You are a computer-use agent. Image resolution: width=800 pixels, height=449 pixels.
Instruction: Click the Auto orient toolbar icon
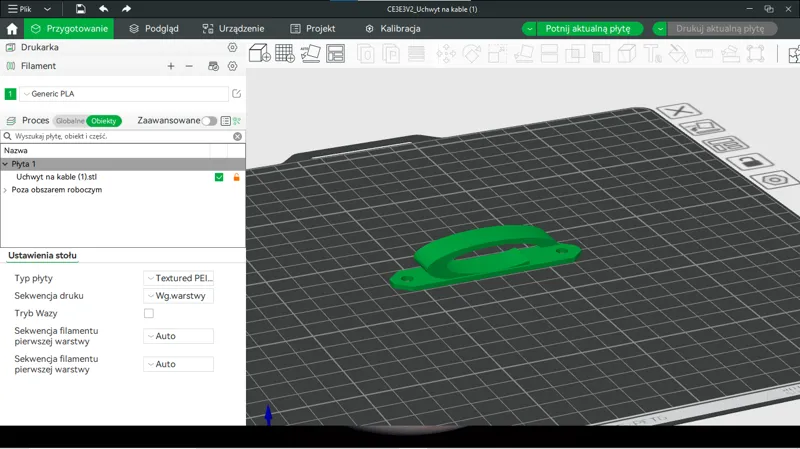pyautogui.click(x=310, y=53)
